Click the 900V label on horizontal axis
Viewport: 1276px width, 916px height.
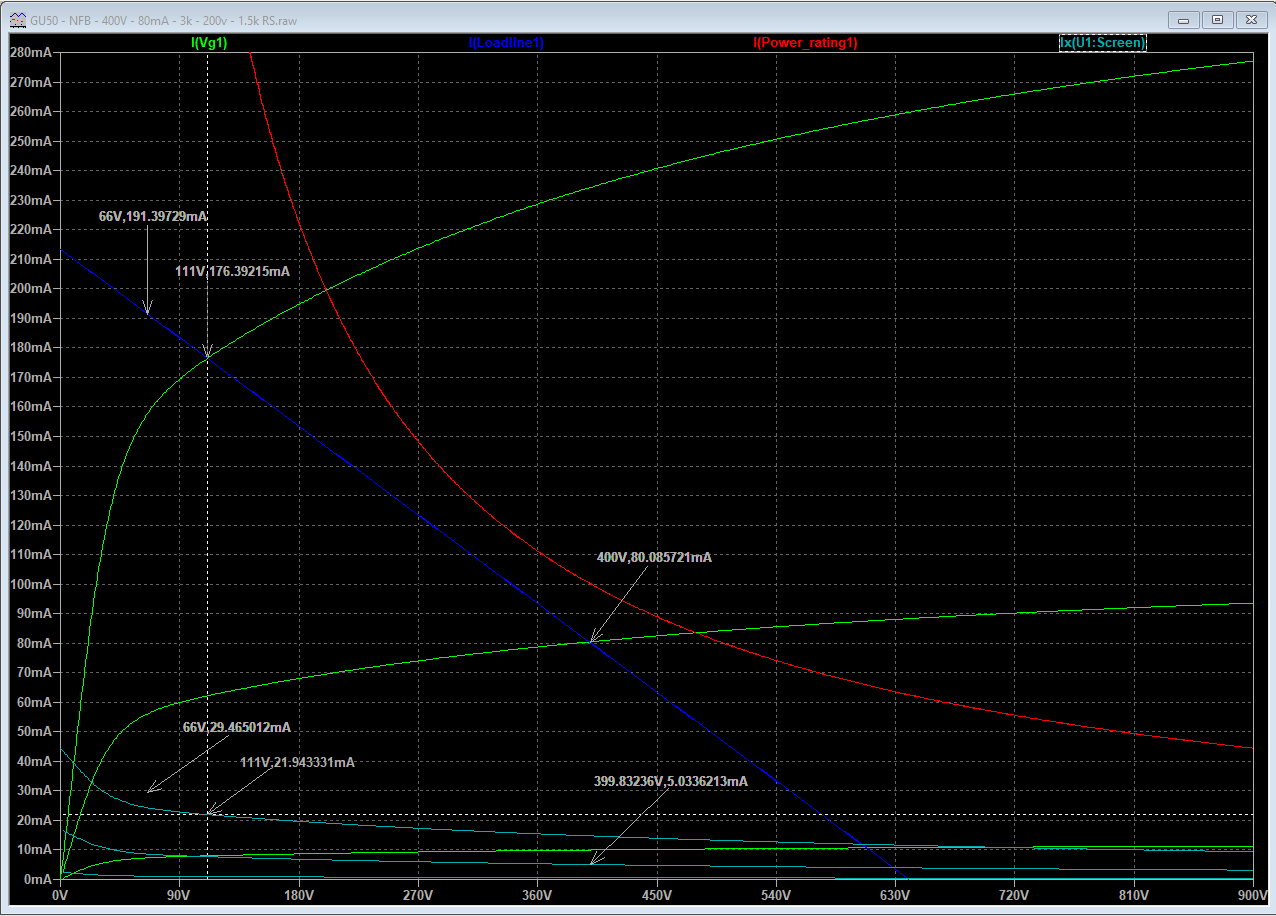pos(1252,894)
